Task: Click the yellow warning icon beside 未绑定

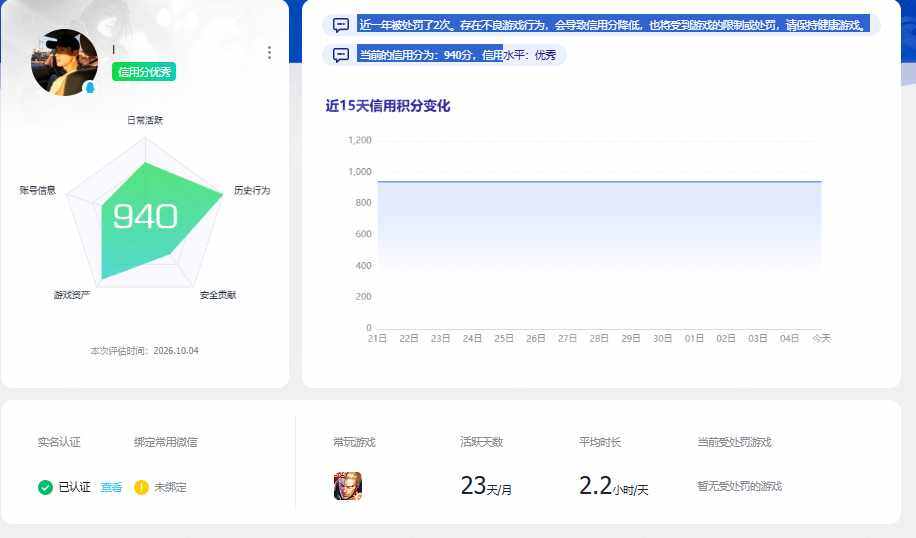Action: 141,487
